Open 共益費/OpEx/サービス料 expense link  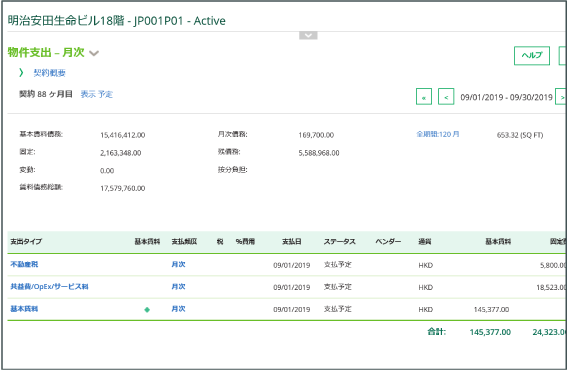(x=49, y=287)
